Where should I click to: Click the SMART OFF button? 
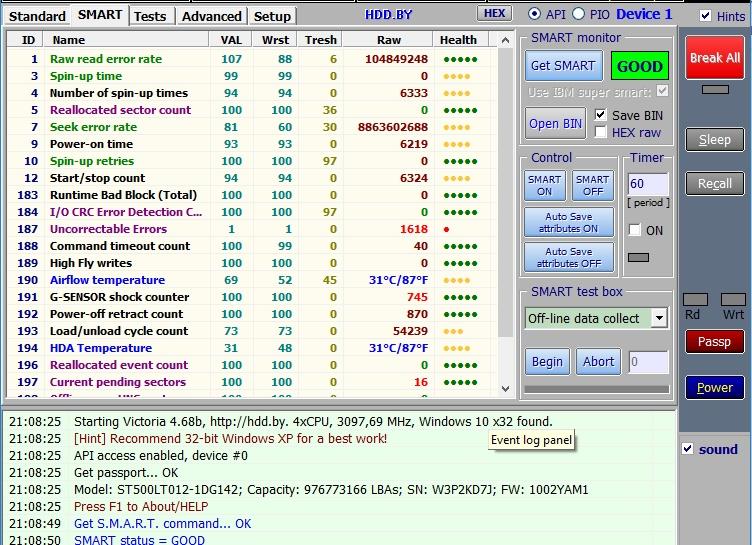point(593,185)
